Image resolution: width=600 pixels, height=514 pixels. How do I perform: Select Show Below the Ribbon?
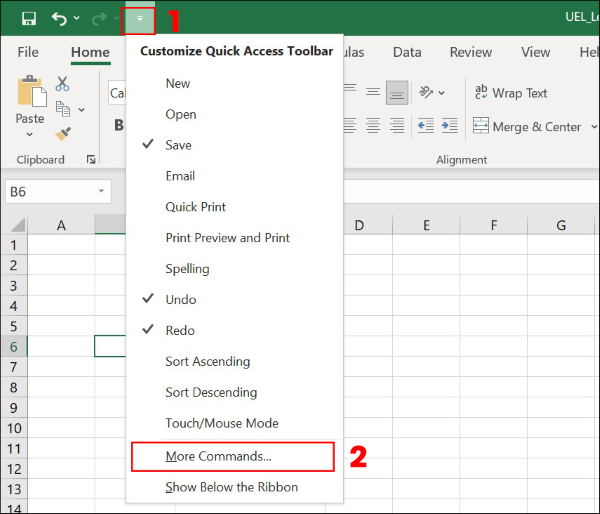[234, 487]
